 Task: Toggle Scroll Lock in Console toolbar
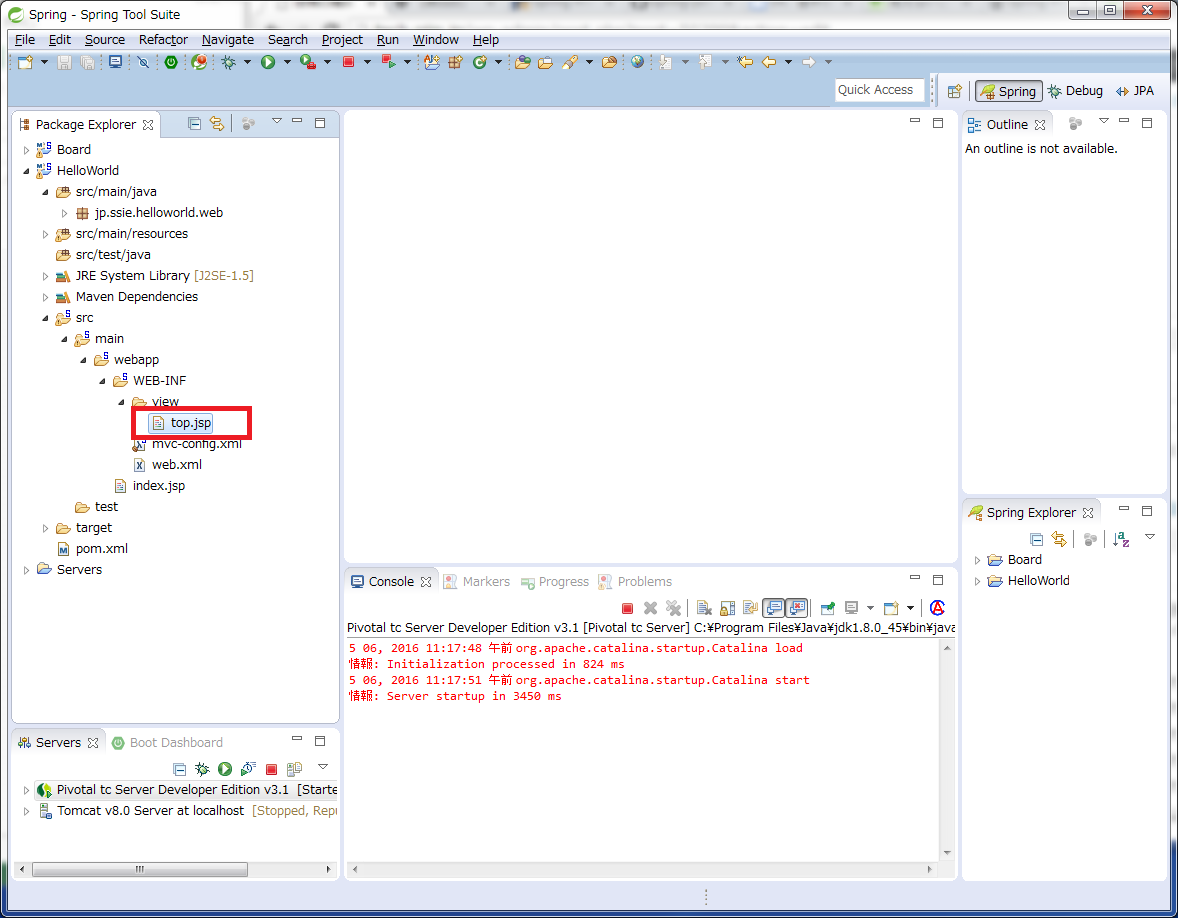pos(727,608)
